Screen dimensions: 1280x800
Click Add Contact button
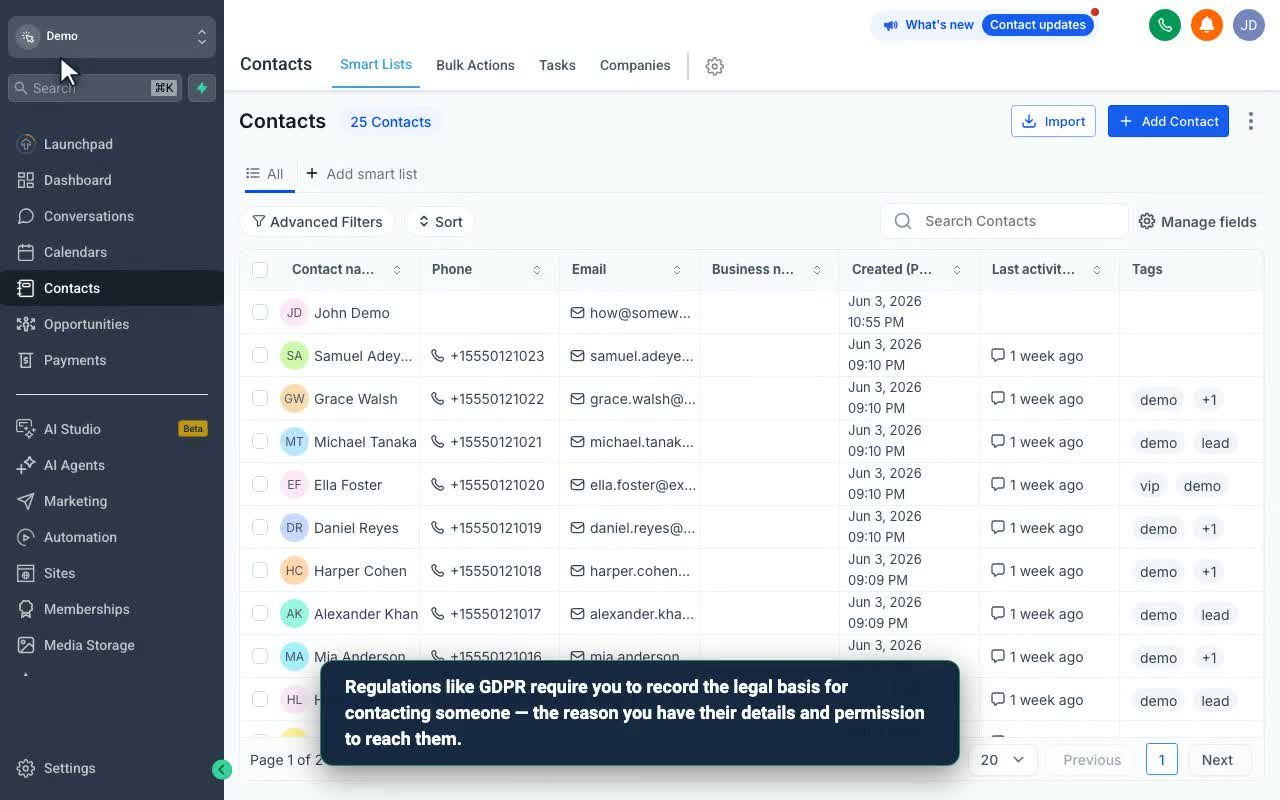1168,121
